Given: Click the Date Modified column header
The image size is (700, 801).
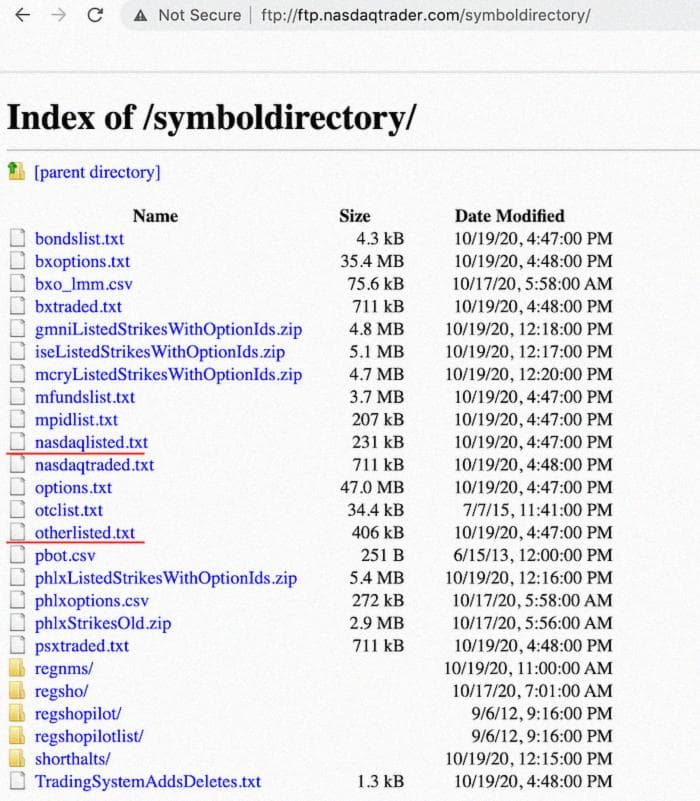Looking at the screenshot, I should tap(509, 216).
